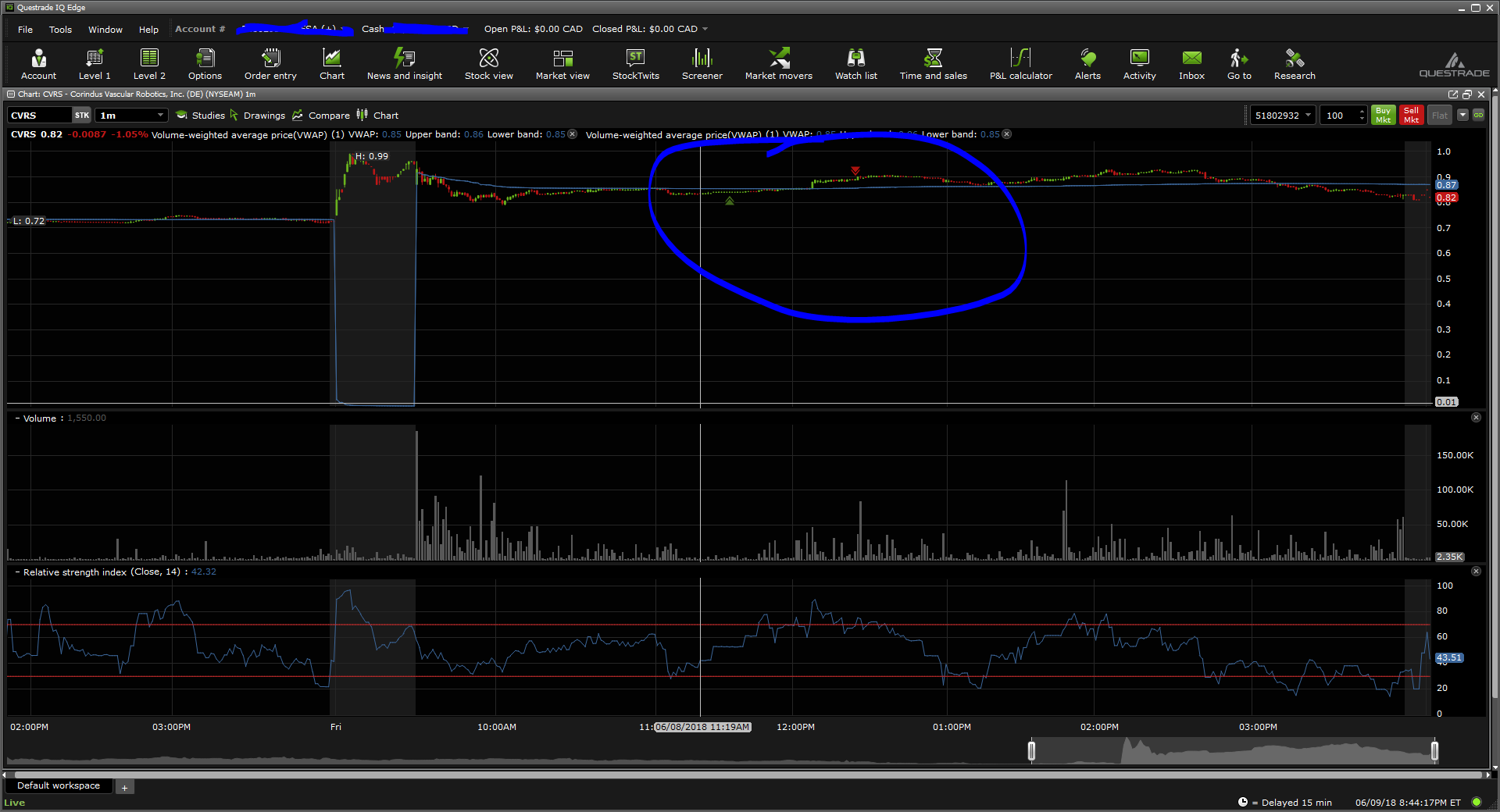This screenshot has width=1500, height=812.
Task: Open the Options chain tool
Action: click(205, 64)
